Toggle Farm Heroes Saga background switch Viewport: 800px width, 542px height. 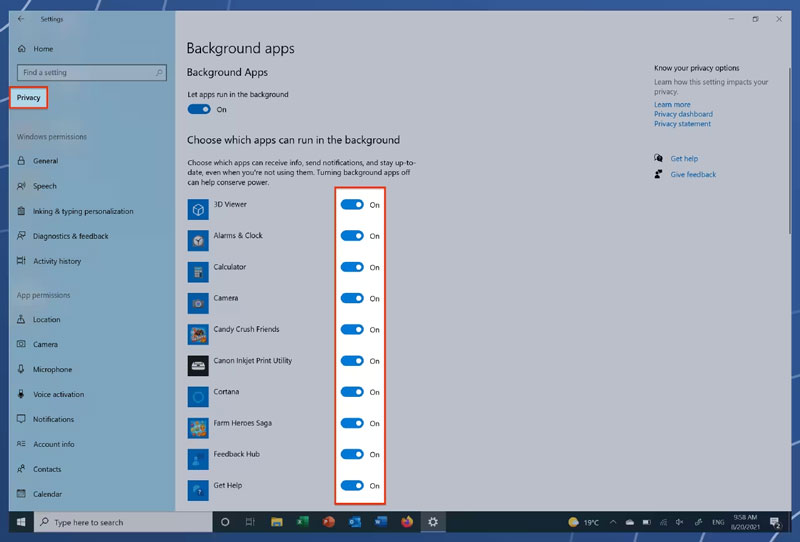pyautogui.click(x=352, y=423)
